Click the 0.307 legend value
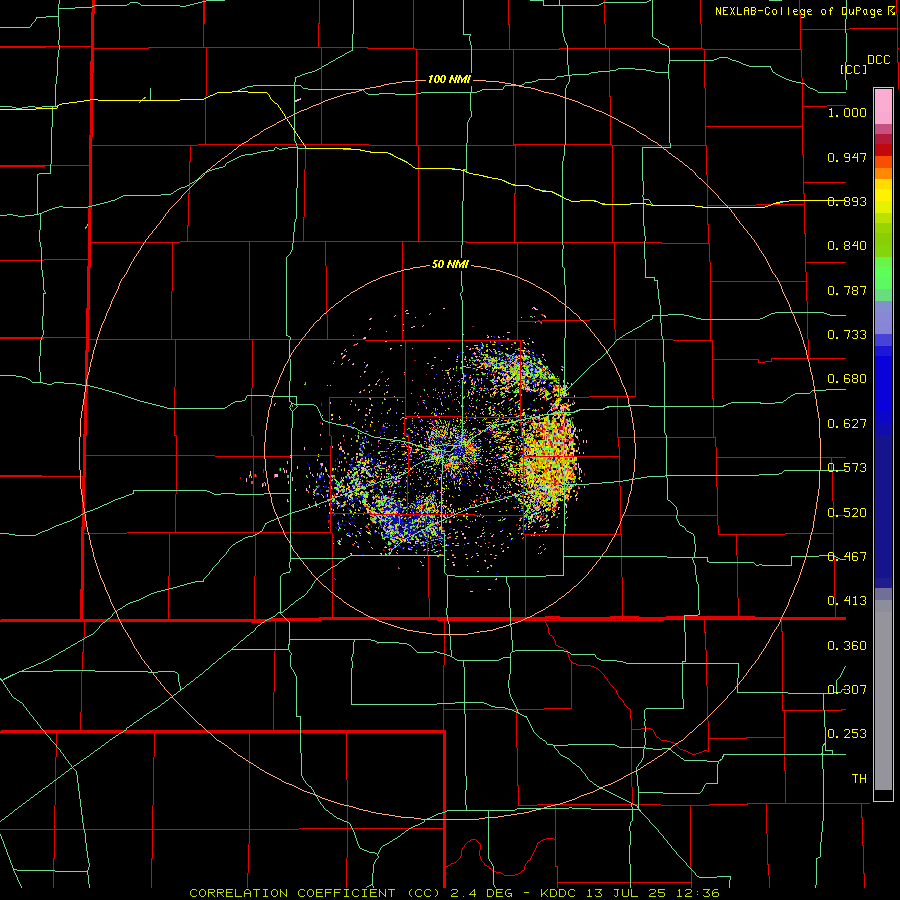Screen dimensions: 900x900 click(847, 690)
